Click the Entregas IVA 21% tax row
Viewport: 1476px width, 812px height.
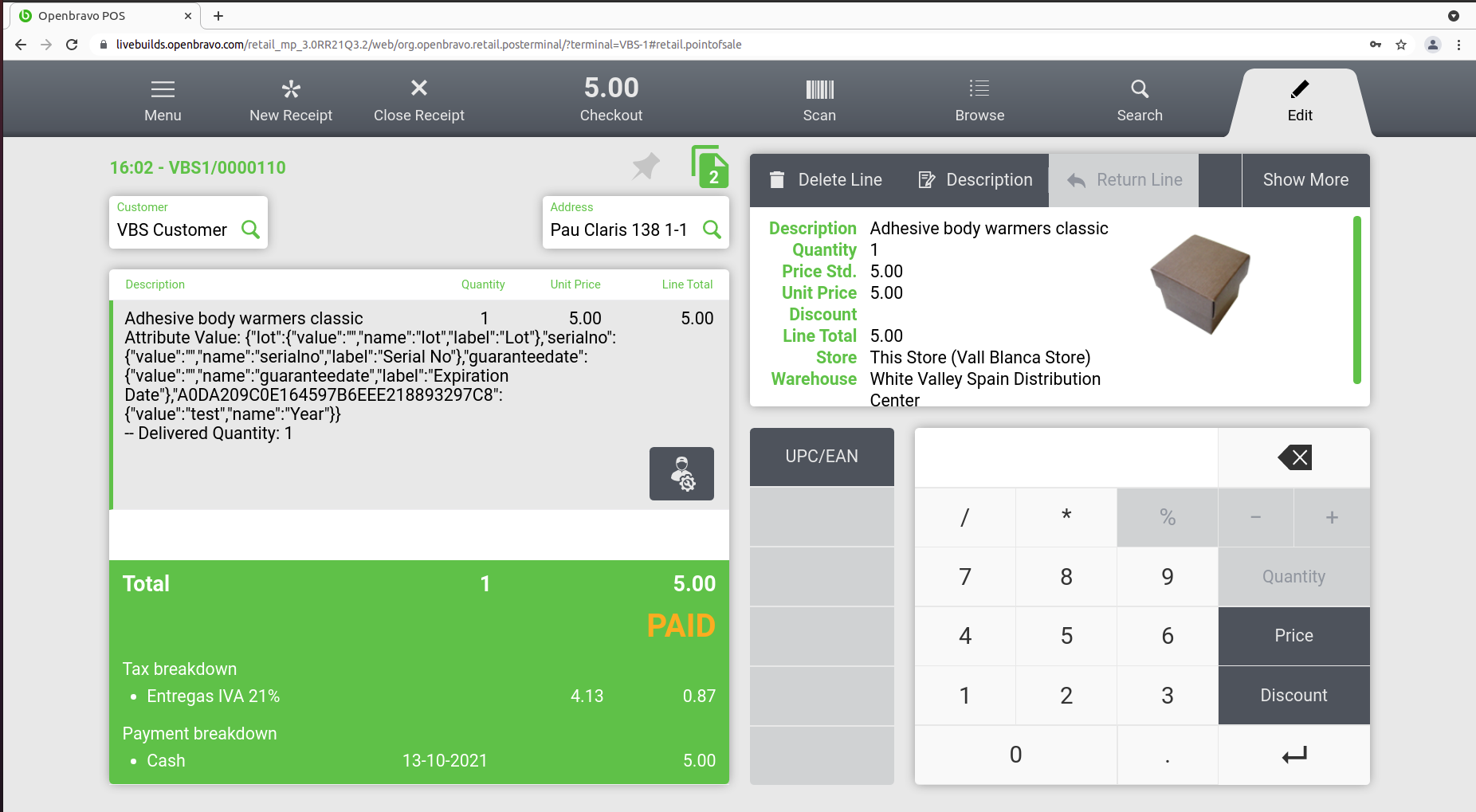419,696
